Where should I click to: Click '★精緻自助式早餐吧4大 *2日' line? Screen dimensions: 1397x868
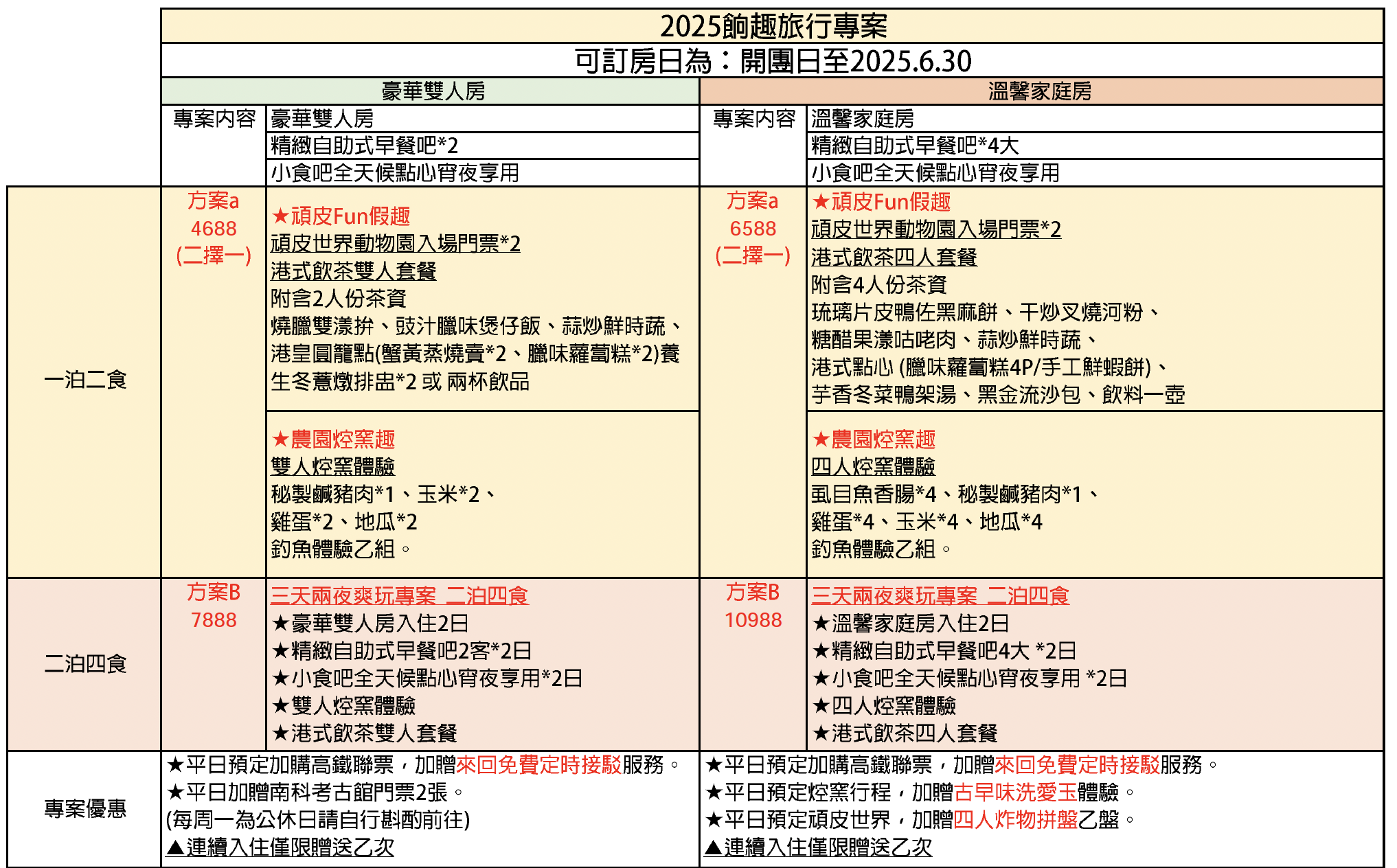[x=944, y=651]
